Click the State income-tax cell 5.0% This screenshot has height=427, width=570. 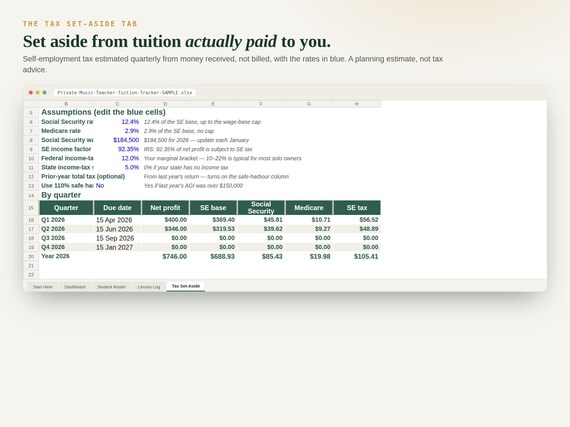pyautogui.click(x=117, y=167)
